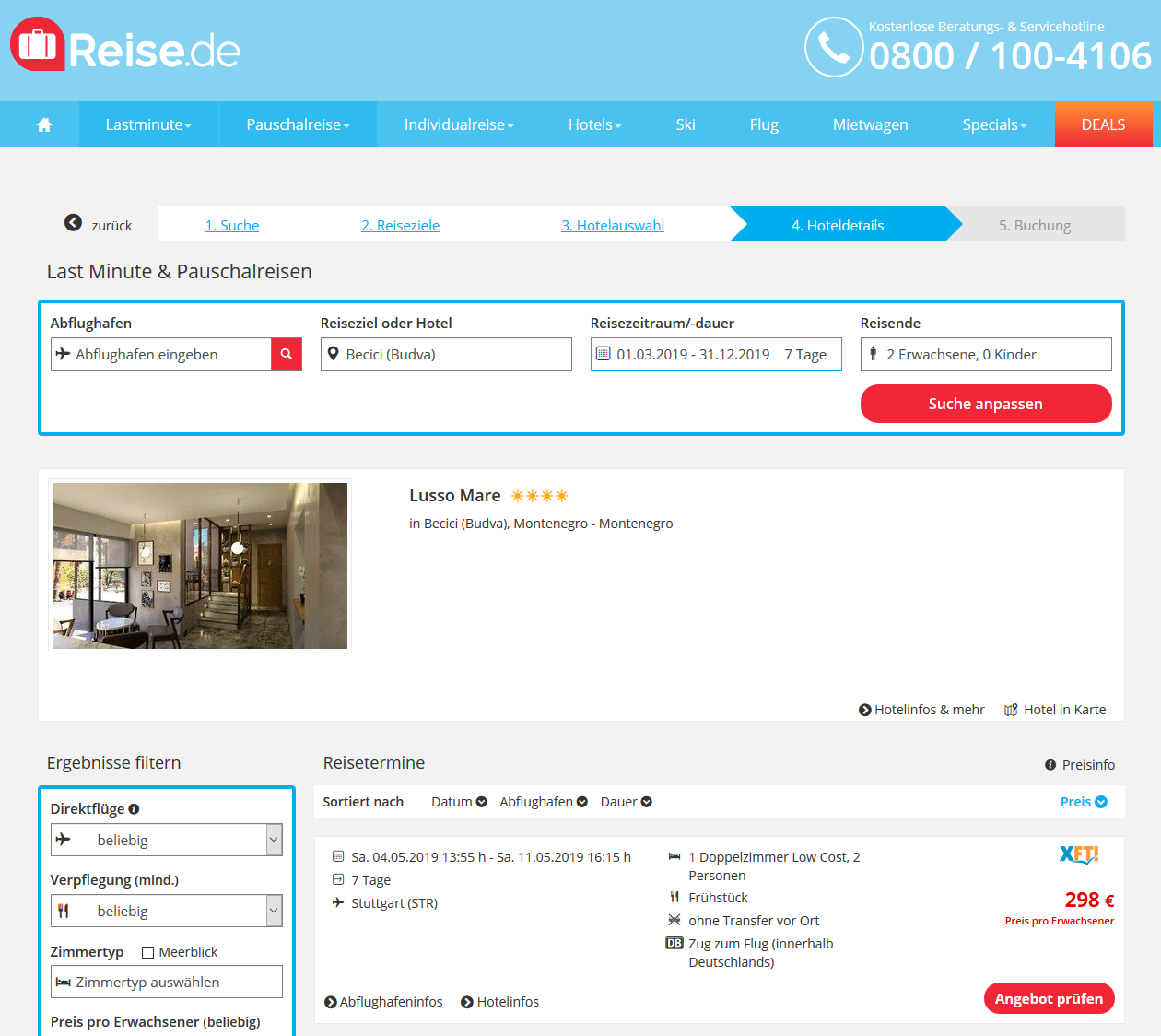This screenshot has height=1036, width=1161.
Task: Open the Mietwagen menu item
Action: click(871, 124)
